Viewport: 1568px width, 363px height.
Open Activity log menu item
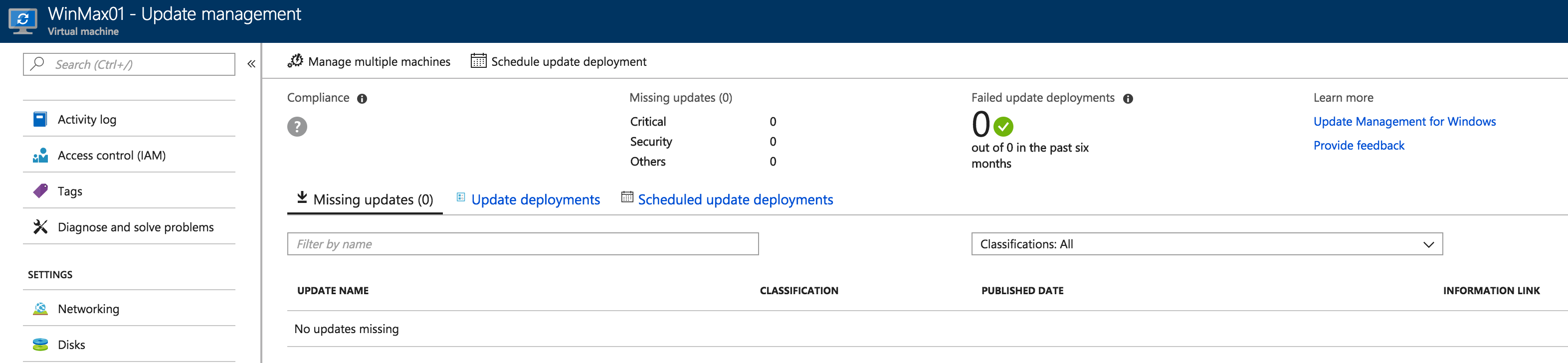pos(129,119)
